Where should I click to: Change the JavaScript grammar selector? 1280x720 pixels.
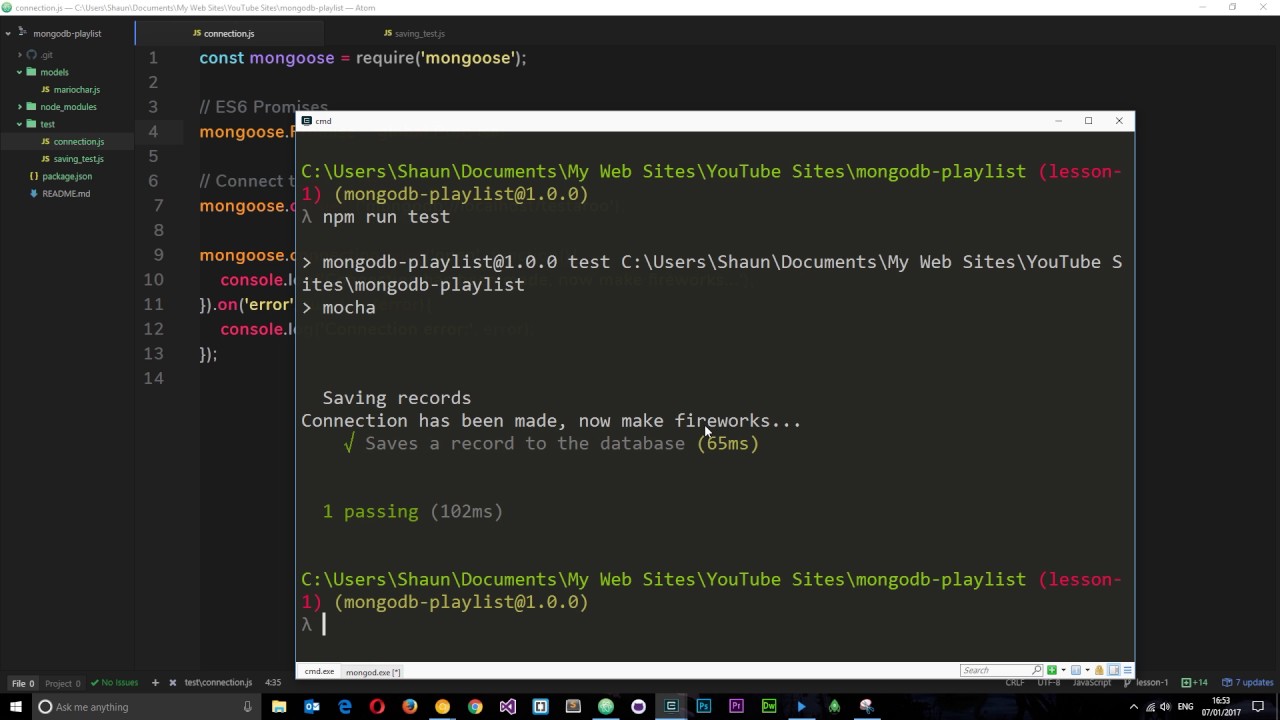1092,683
